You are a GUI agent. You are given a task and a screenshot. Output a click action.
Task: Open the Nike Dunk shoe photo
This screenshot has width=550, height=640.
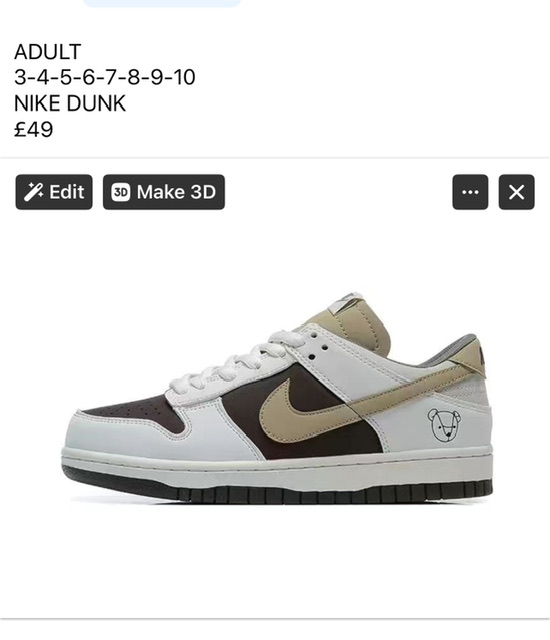(277, 398)
